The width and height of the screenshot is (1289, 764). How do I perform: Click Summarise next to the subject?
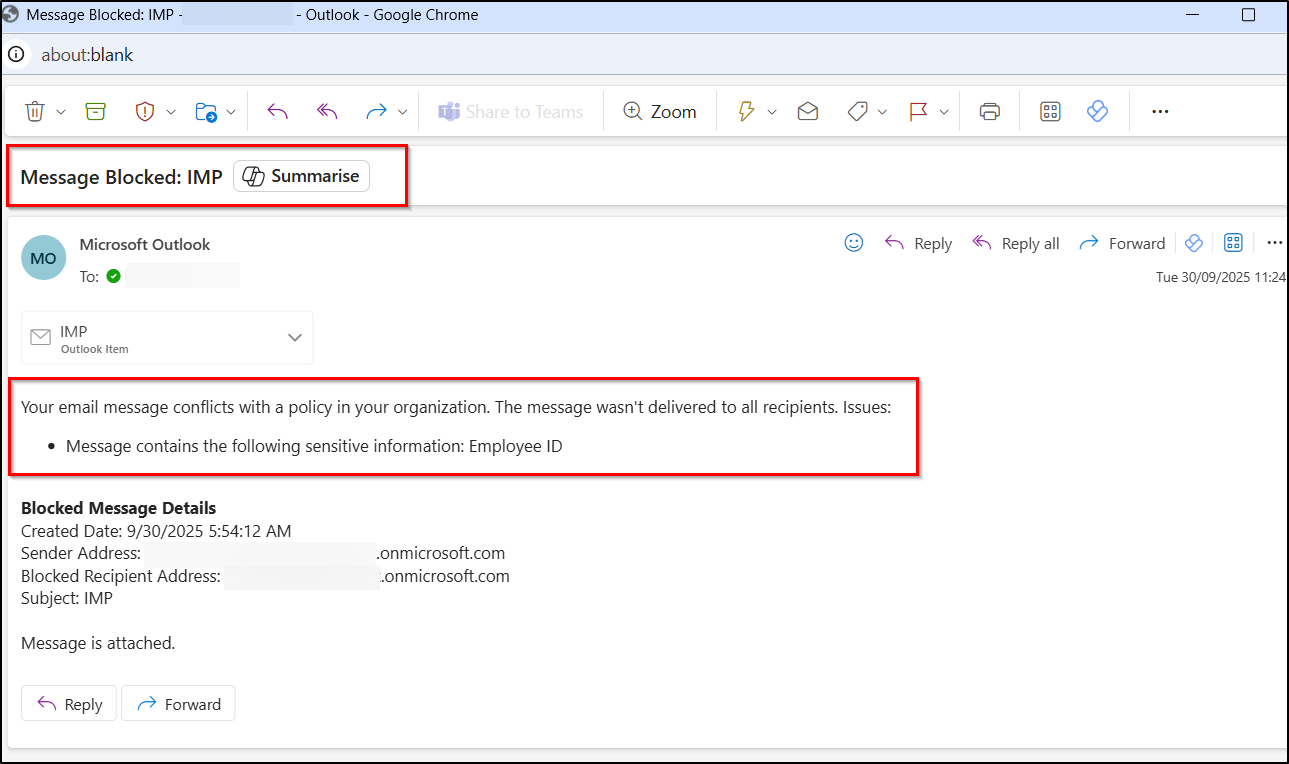coord(301,176)
